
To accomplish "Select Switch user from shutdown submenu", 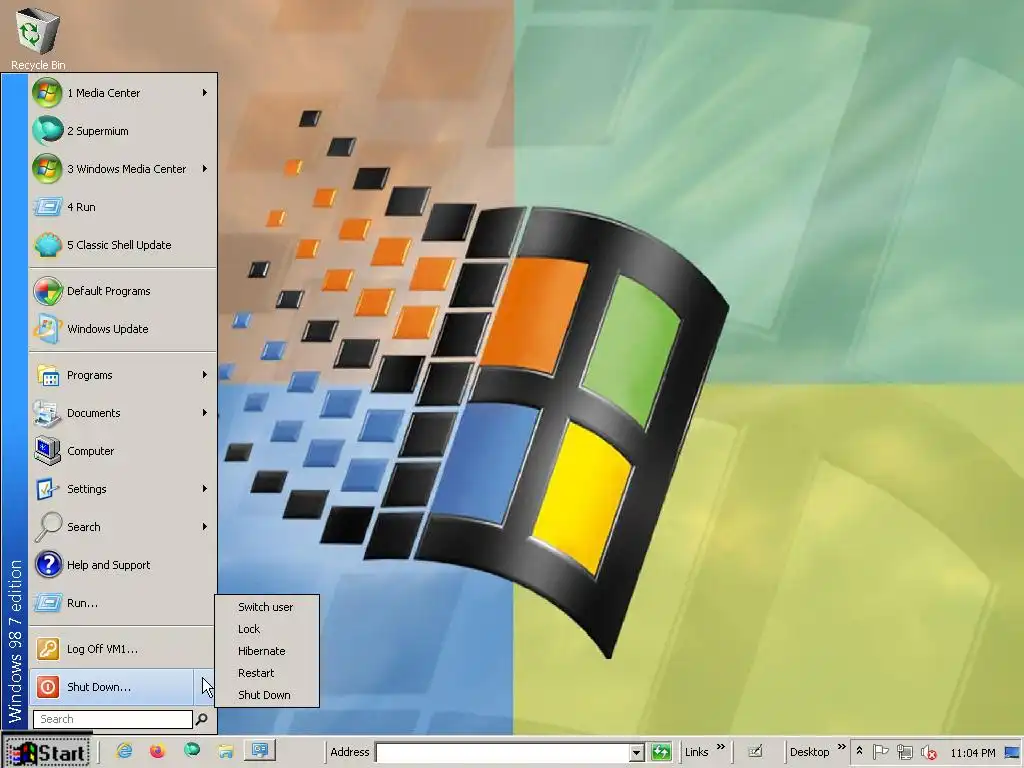I will coord(267,607).
